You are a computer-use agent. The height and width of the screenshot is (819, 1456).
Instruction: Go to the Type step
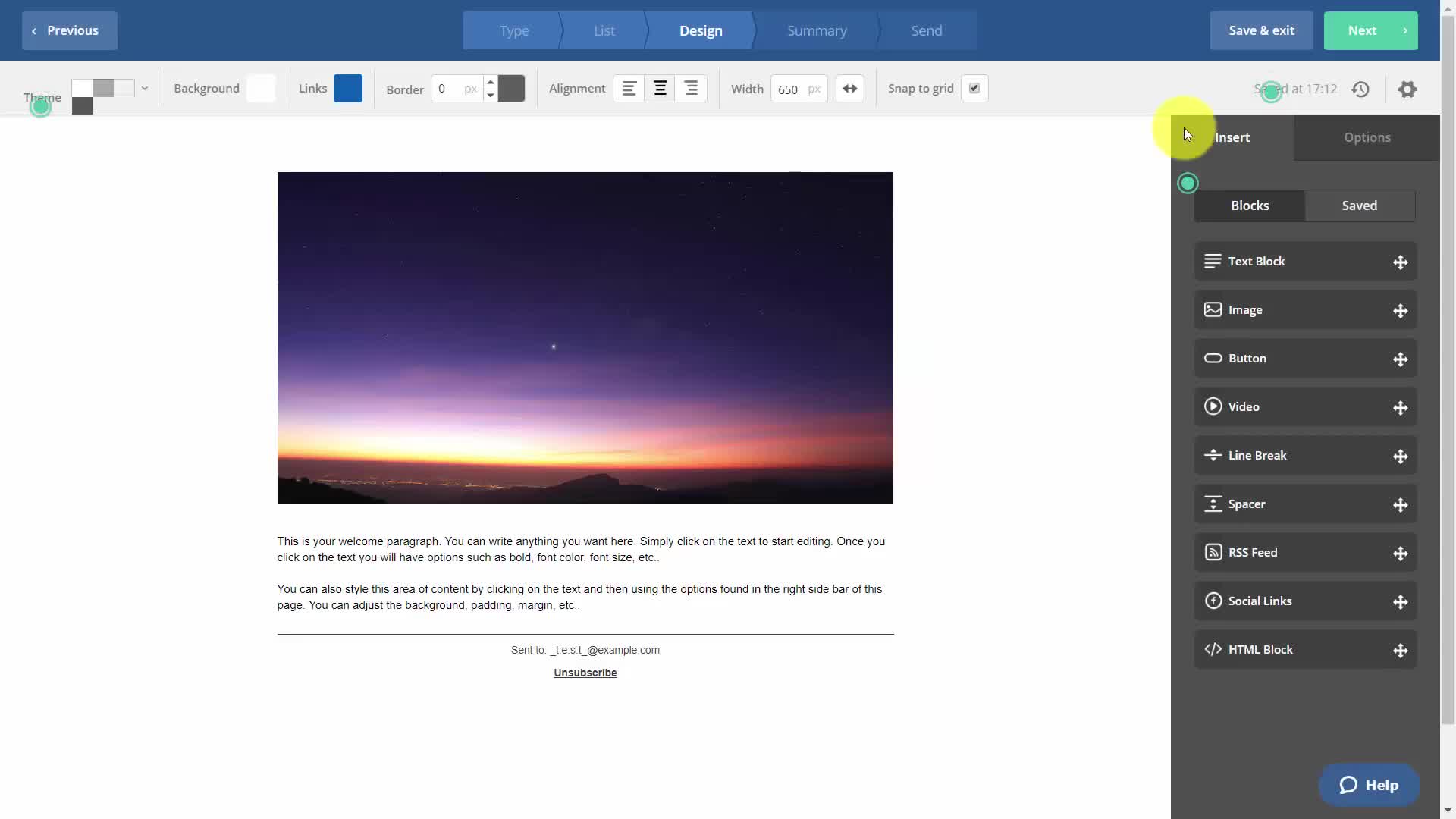514,30
